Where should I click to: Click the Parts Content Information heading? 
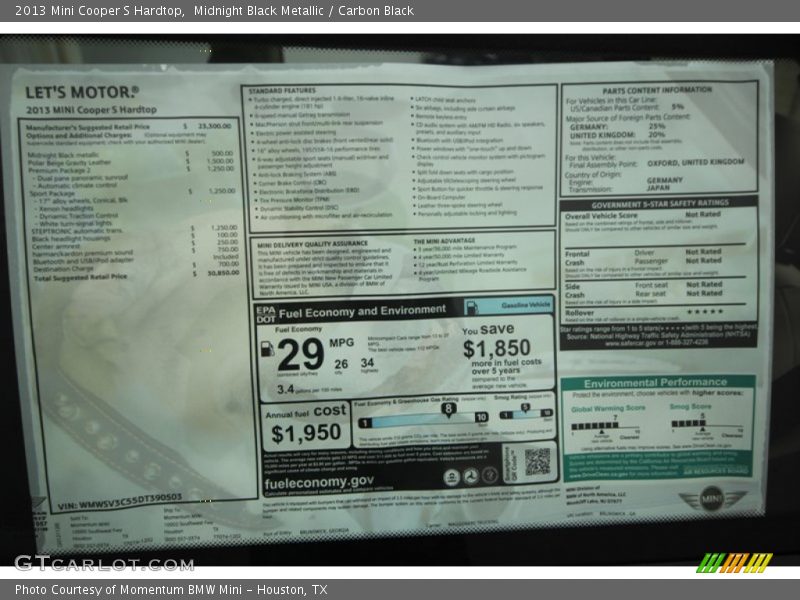(x=657, y=90)
